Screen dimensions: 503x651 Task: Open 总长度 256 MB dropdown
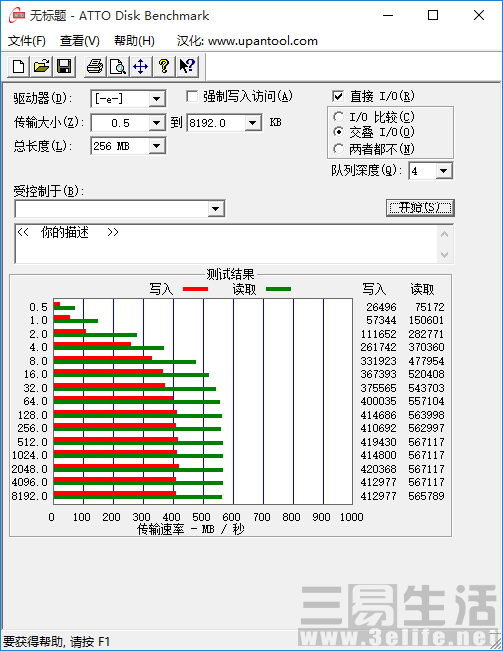[156, 146]
